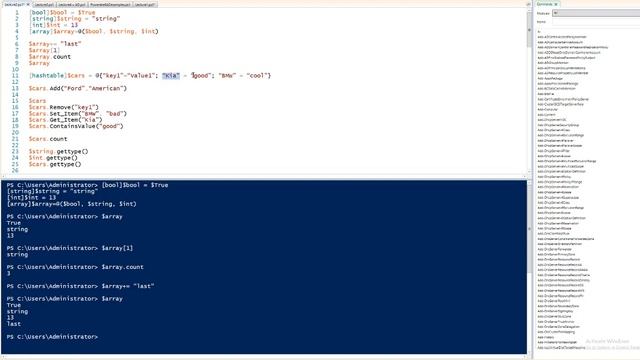The image size is (640, 360).
Task: Click script line [bool]$bool = $True
Action: [x=62, y=13]
